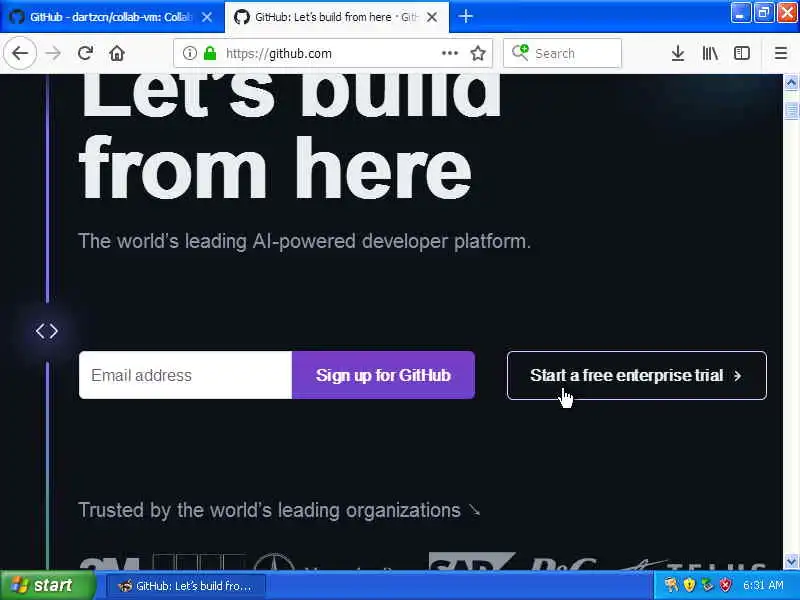Open the Firefox hamburger menu
The image size is (800, 600).
pyautogui.click(x=781, y=53)
